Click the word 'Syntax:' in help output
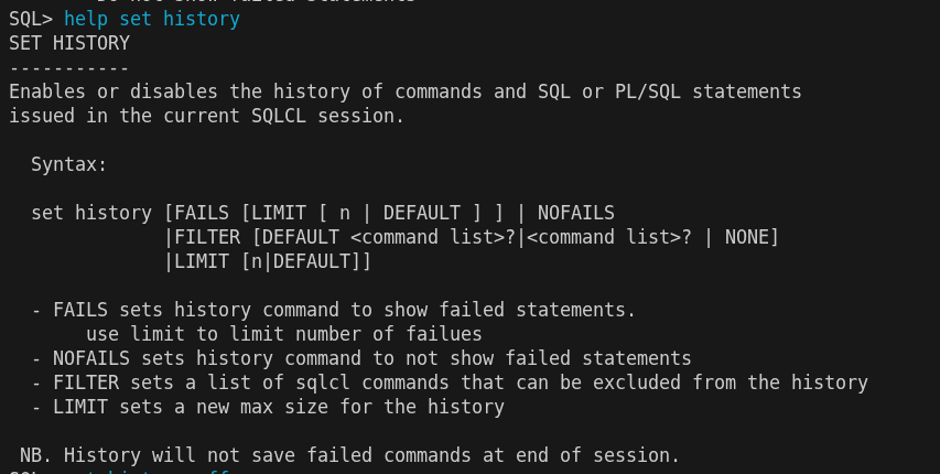940x474 pixels. (69, 164)
